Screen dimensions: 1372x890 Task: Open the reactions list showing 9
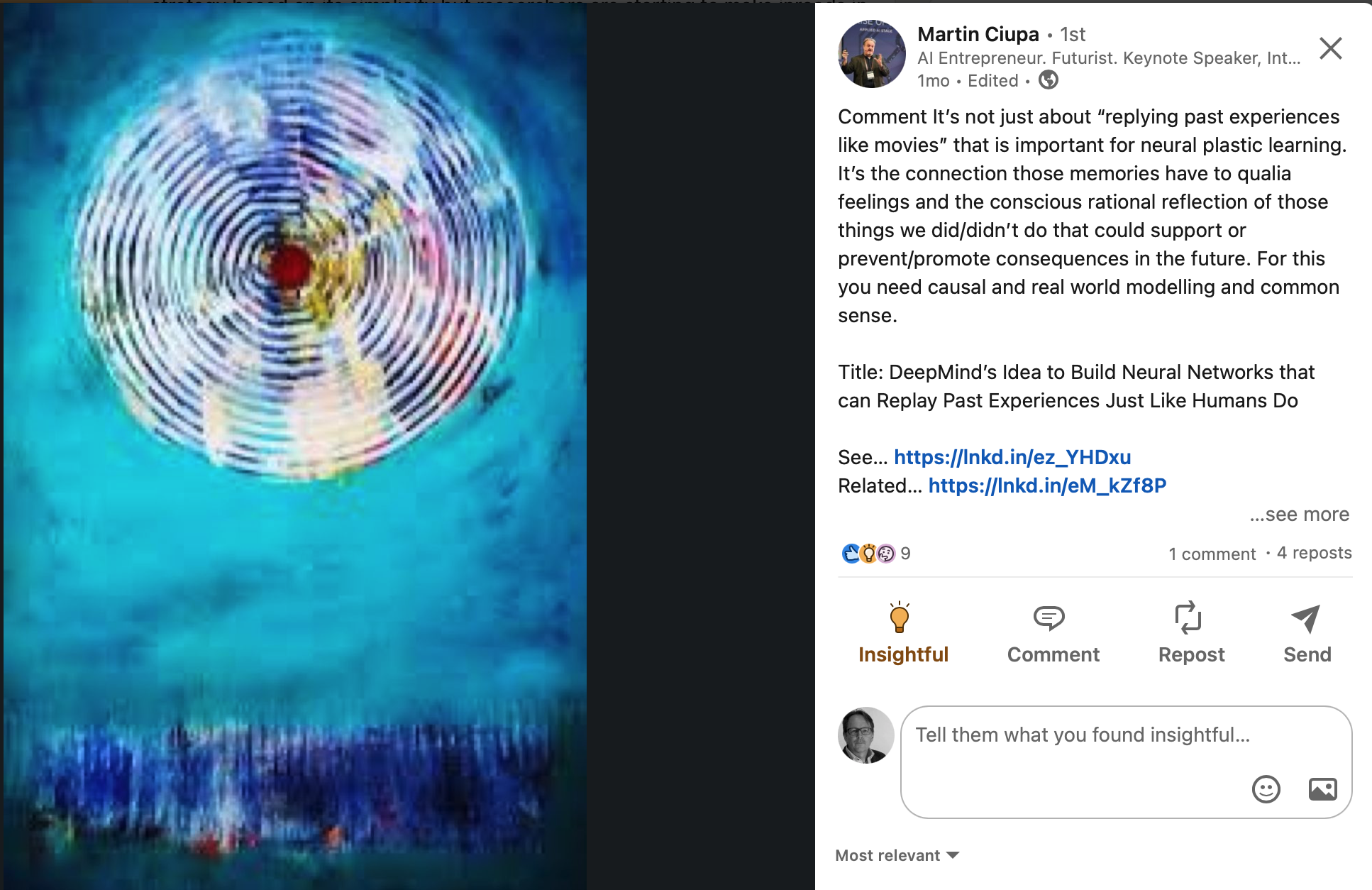tap(875, 553)
